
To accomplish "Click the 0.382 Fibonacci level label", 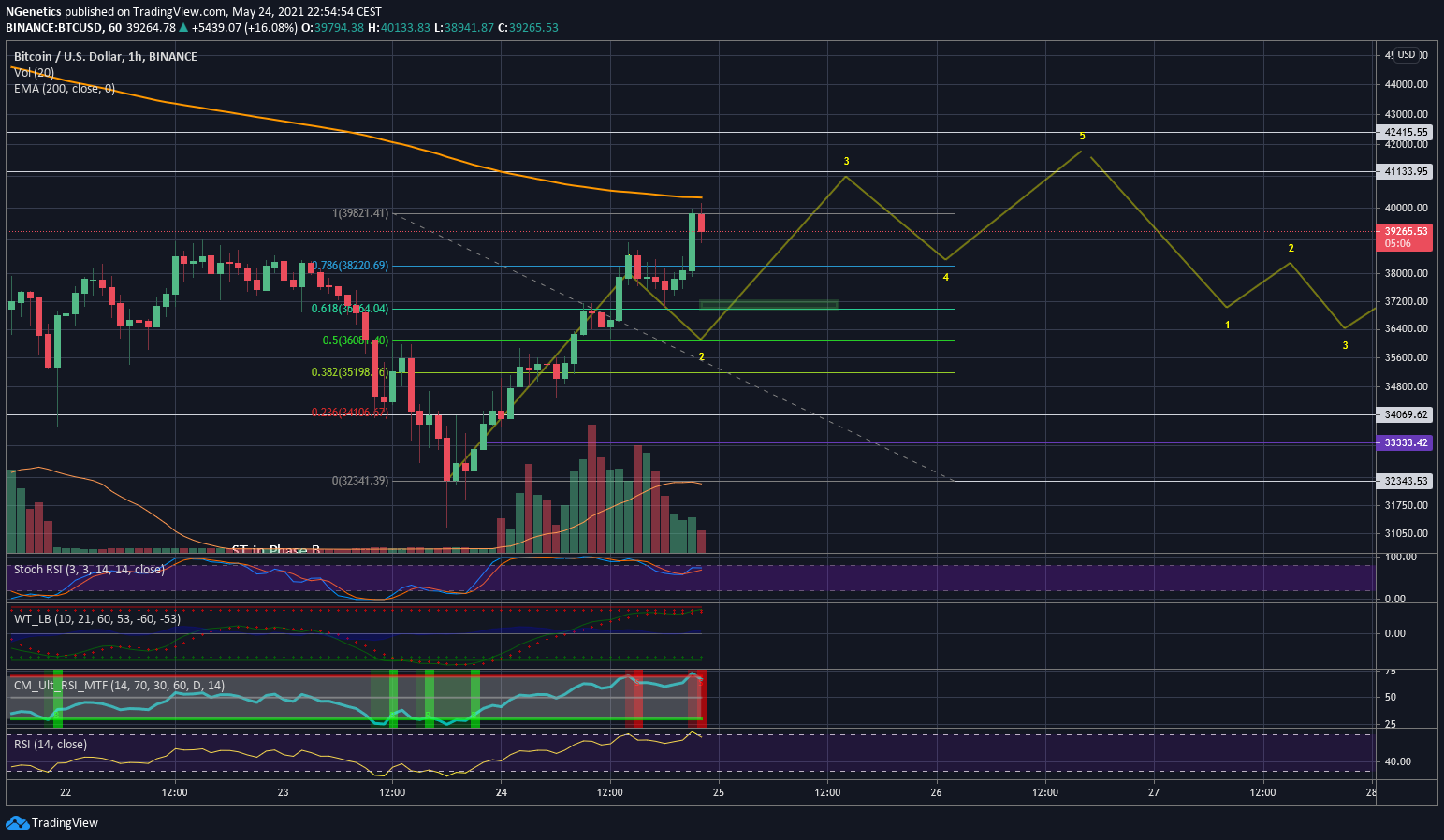I will tap(350, 372).
